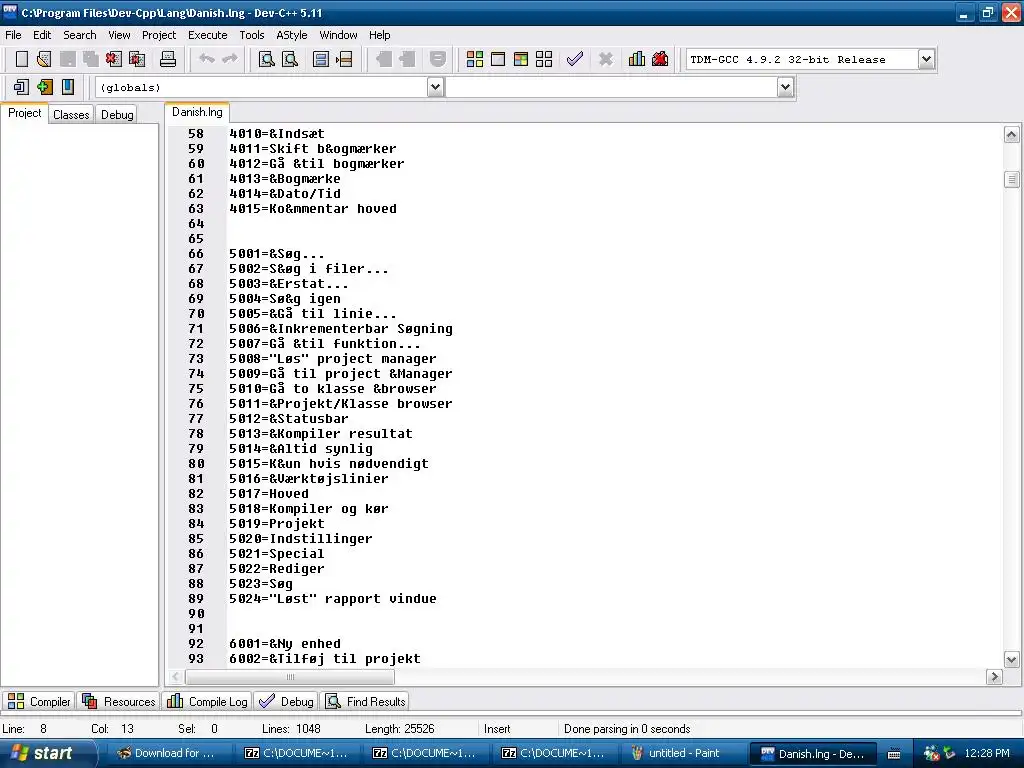Image resolution: width=1024 pixels, height=768 pixels.
Task: Click the Profile bar-chart toolbar icon
Action: click(637, 59)
